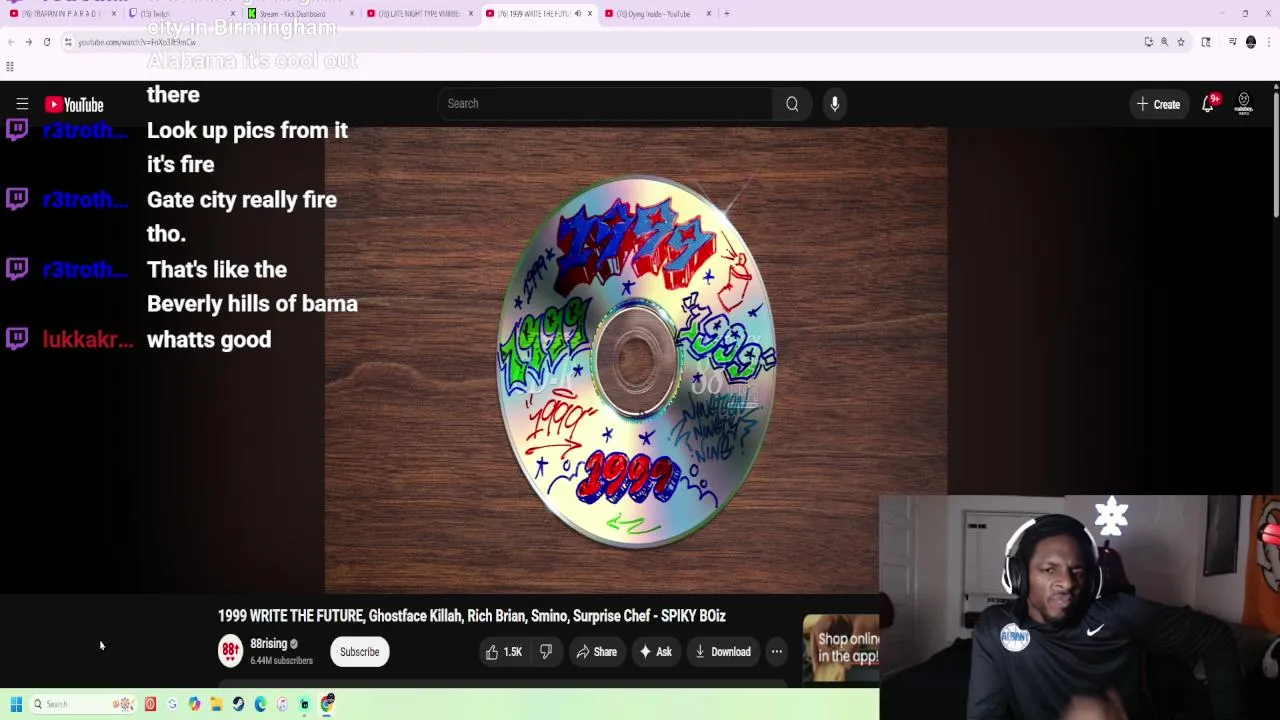Close the Dying Inside YouTube tab
Screen dimensions: 1280x720
(x=709, y=14)
